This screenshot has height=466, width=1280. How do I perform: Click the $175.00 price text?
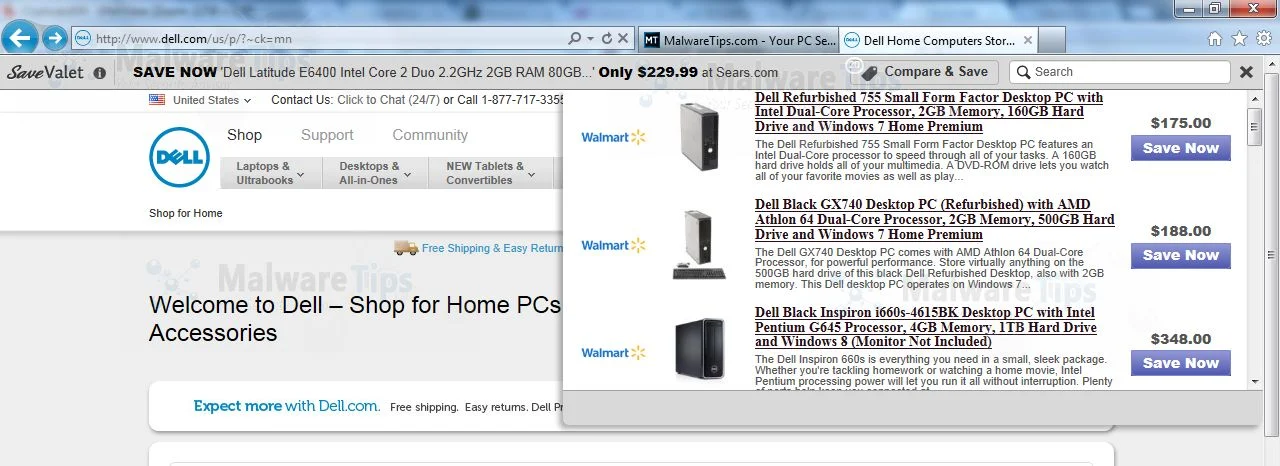1181,123
